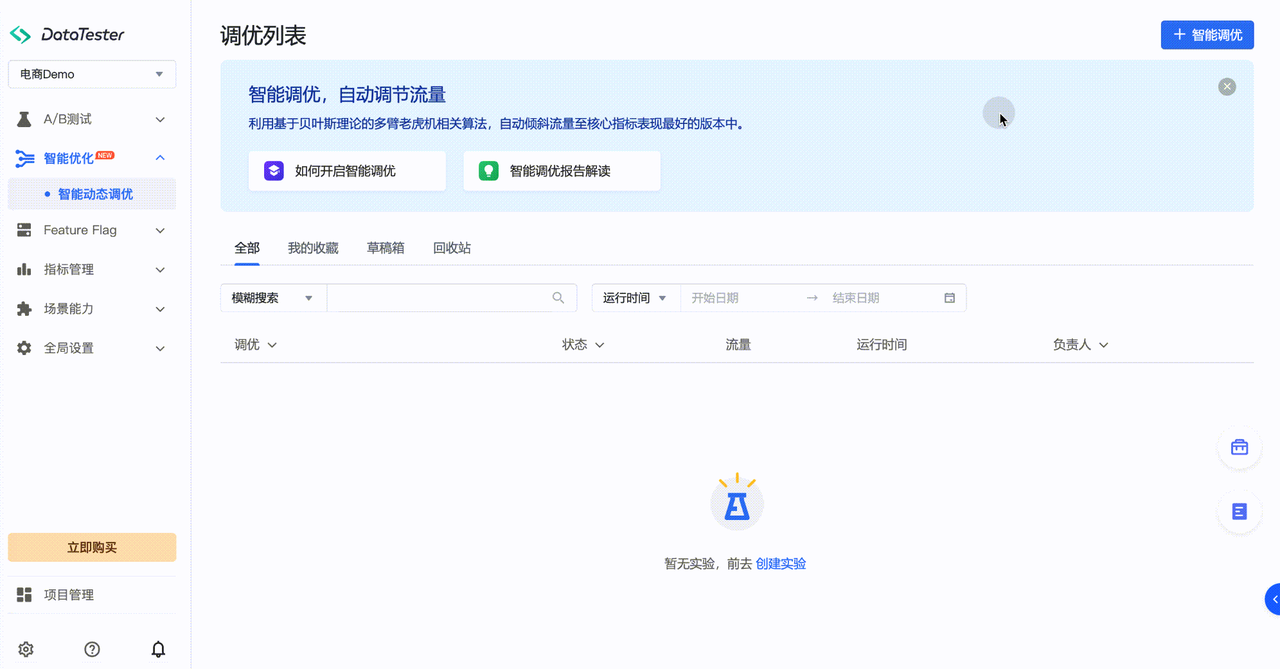Open the notifications bell icon
The height and width of the screenshot is (669, 1280).
[x=158, y=649]
